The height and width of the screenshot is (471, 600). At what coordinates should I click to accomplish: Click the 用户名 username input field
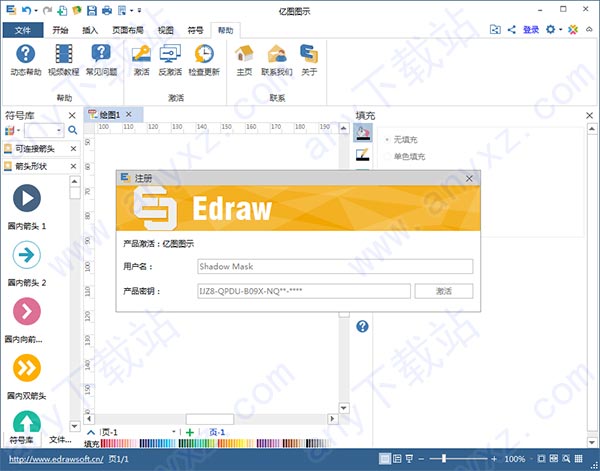click(334, 266)
